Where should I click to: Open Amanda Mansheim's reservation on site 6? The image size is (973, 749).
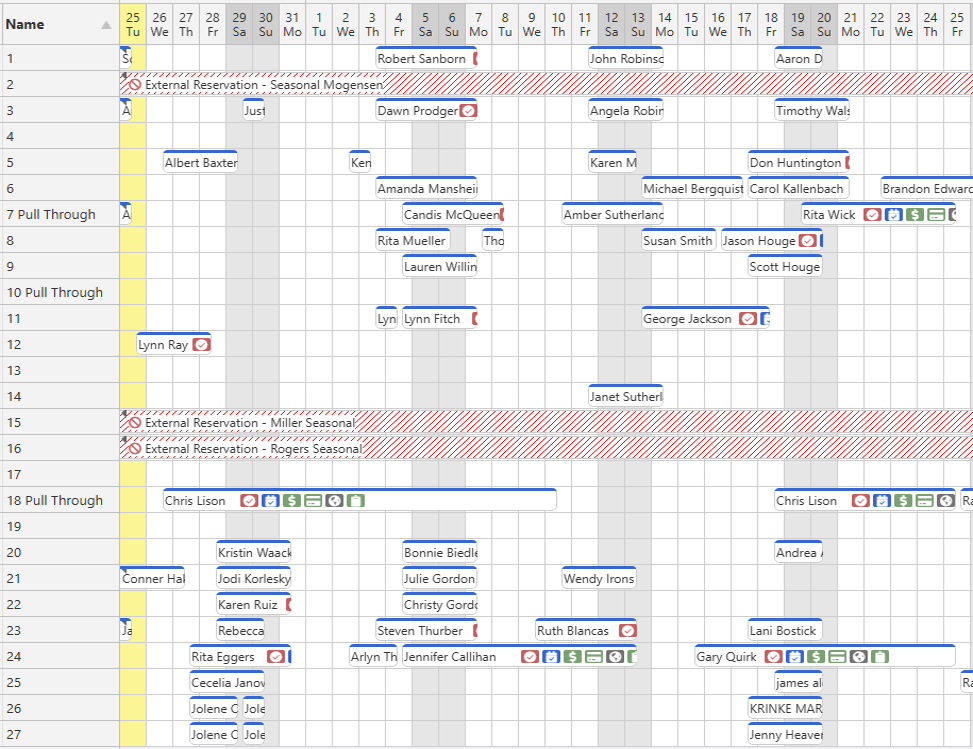point(426,189)
